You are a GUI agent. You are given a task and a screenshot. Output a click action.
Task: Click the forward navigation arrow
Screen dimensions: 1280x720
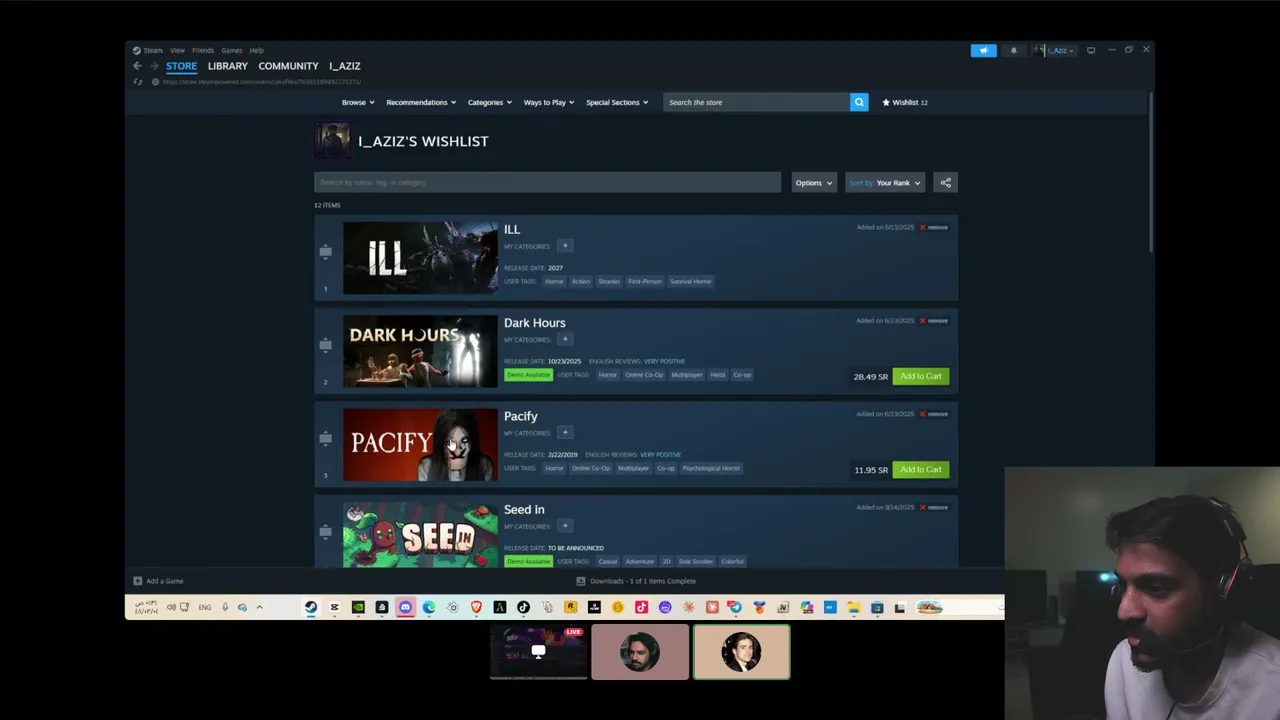click(x=154, y=66)
